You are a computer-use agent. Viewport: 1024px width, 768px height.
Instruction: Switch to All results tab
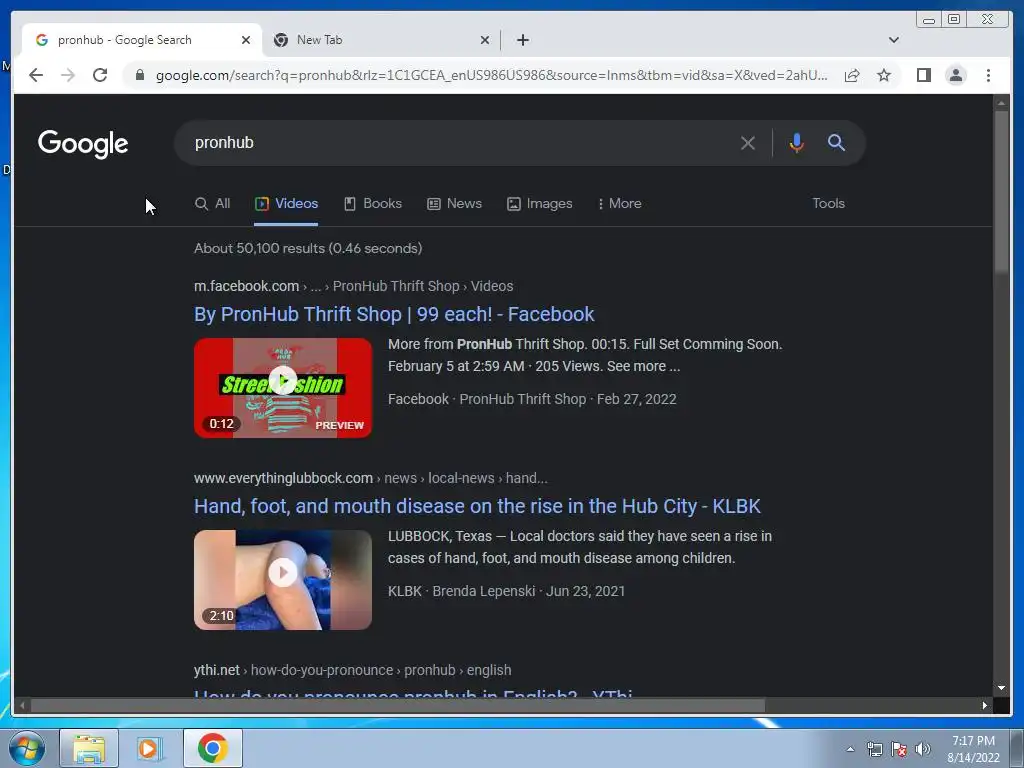[x=212, y=204]
